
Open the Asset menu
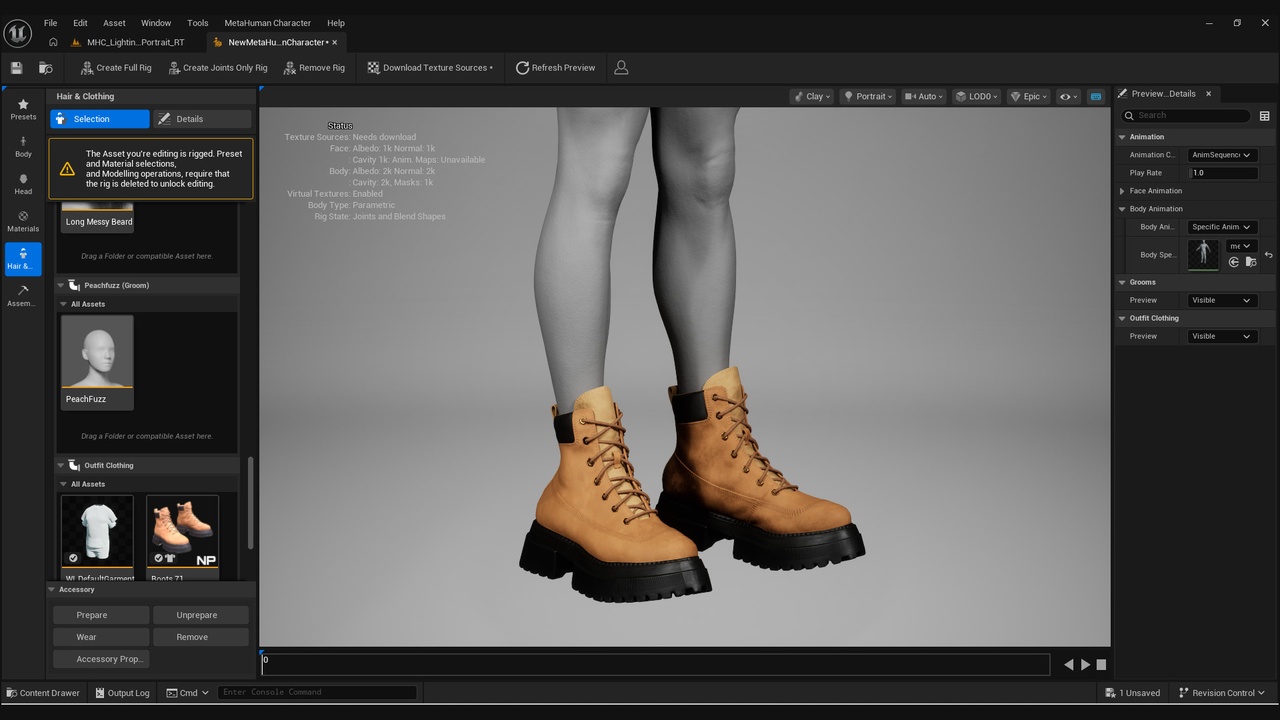pyautogui.click(x=115, y=22)
